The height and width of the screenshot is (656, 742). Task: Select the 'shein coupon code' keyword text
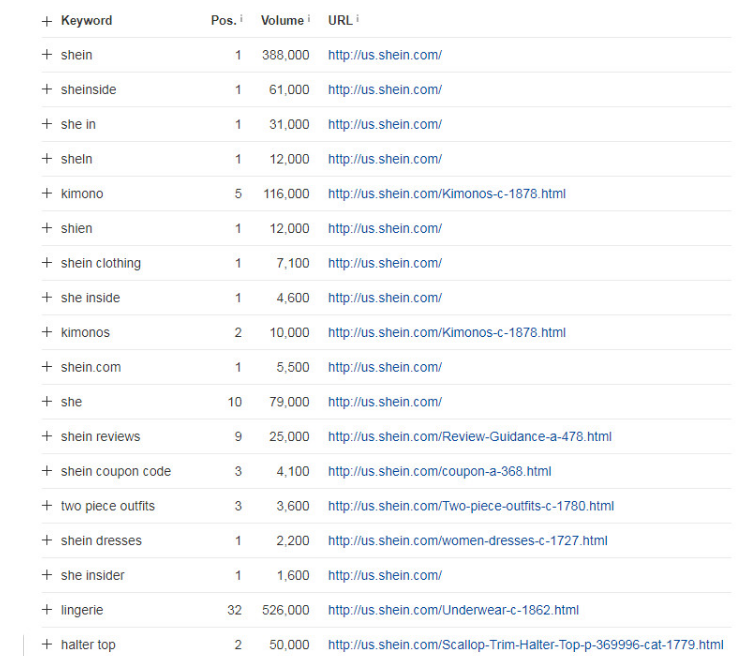click(116, 471)
